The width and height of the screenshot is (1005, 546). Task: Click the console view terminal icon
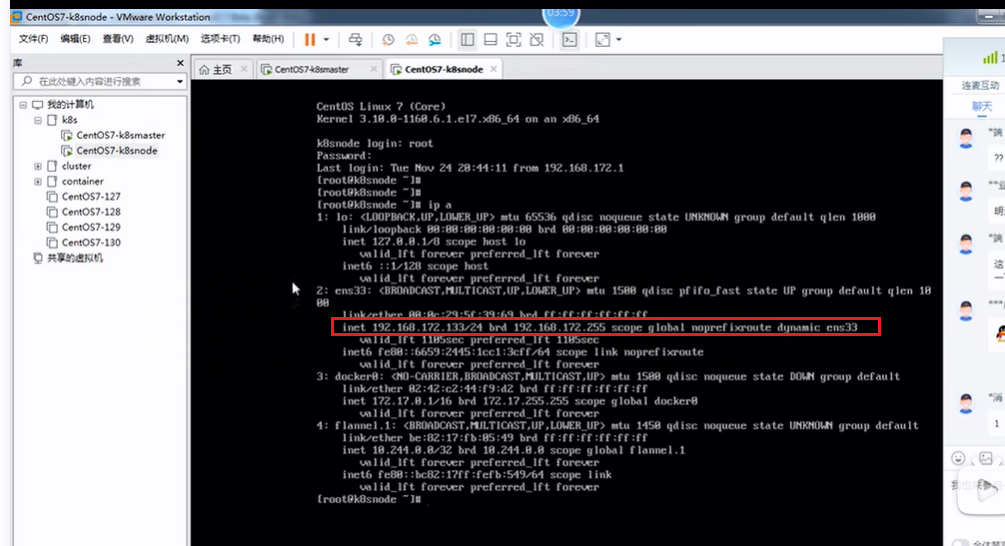569,40
